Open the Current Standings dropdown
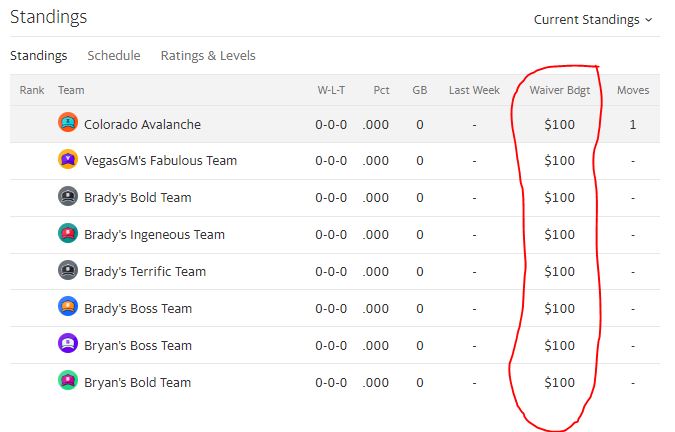675x432 pixels. 592,19
